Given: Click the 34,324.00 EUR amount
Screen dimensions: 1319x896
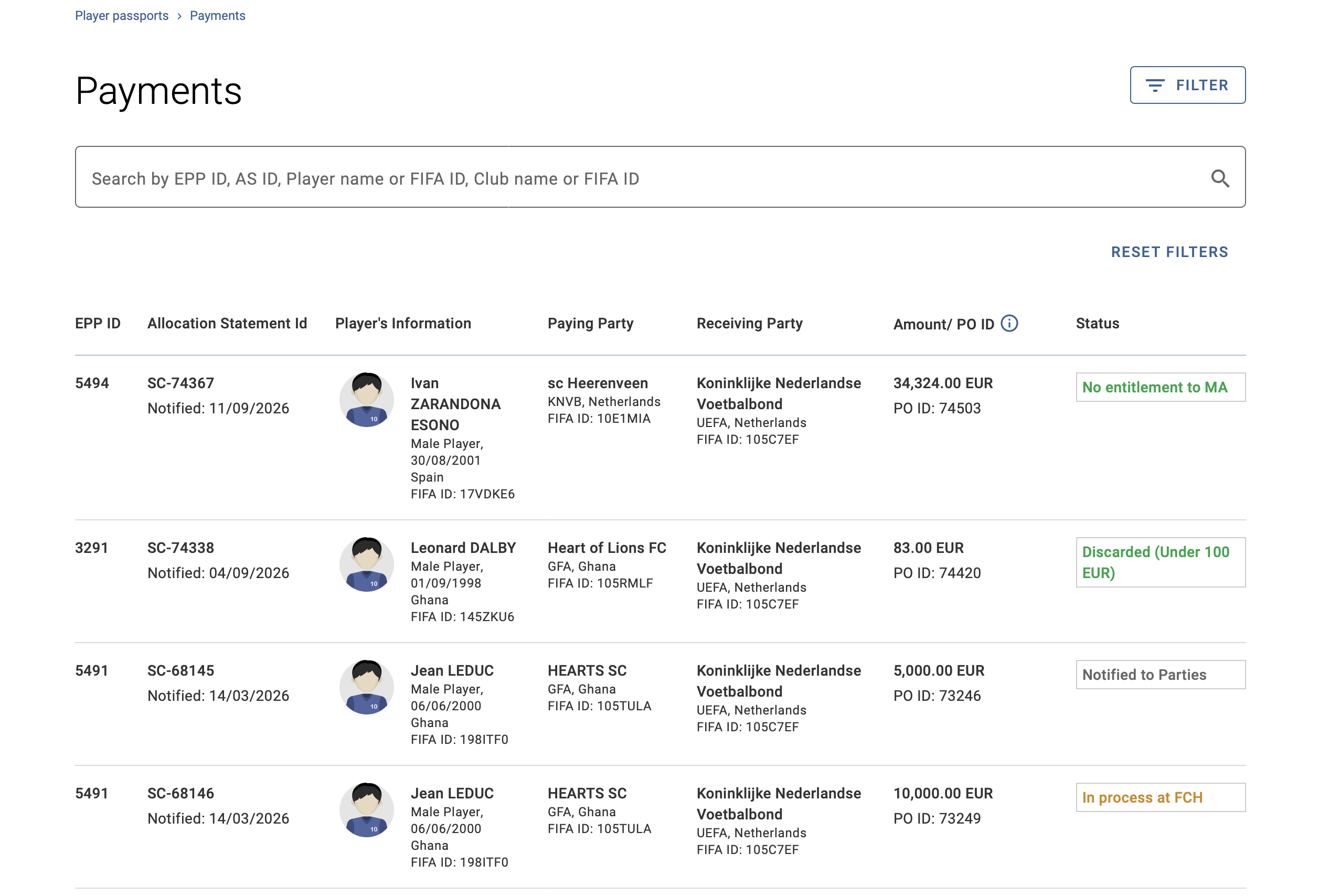Looking at the screenshot, I should (943, 383).
